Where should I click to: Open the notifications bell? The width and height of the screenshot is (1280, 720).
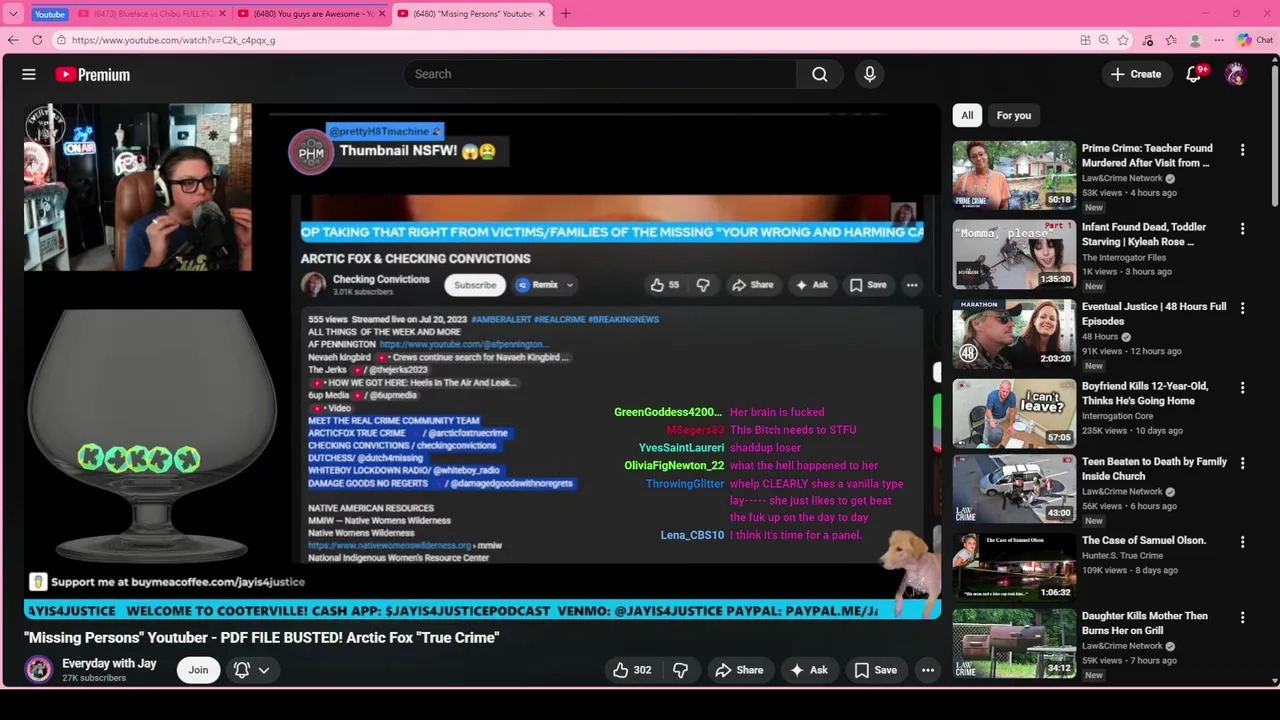1194,74
